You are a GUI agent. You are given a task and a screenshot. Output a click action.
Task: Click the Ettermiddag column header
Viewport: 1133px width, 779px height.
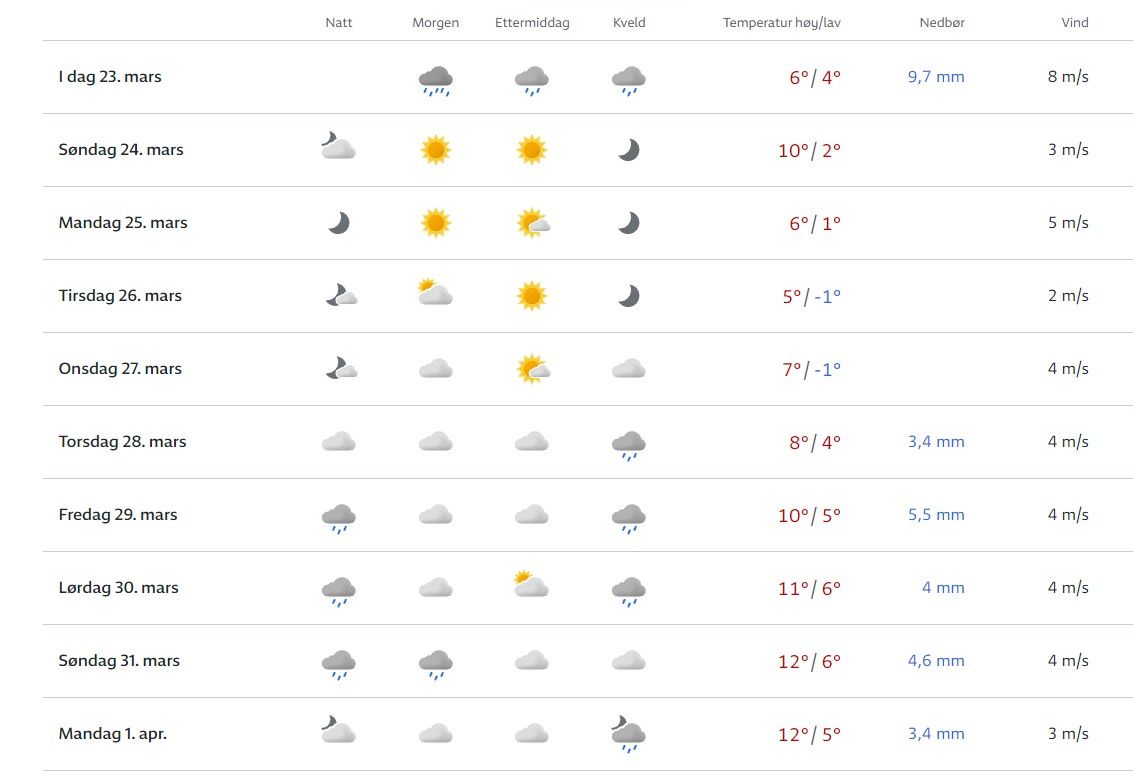[x=532, y=23]
